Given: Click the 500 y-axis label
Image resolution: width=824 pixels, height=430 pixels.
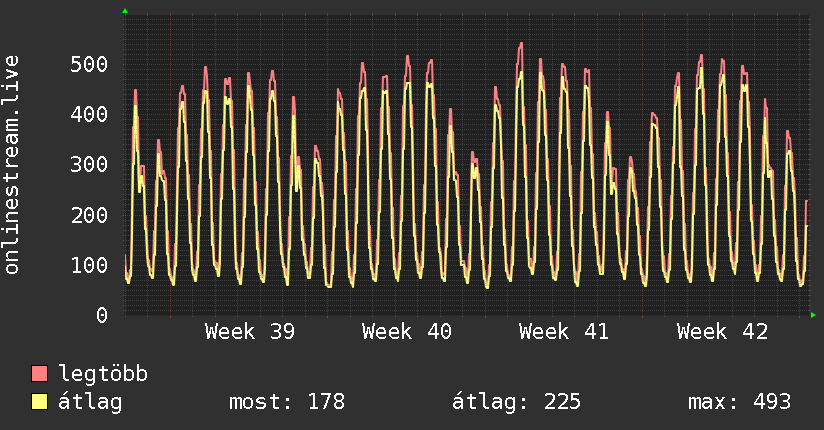Looking at the screenshot, I should [x=89, y=64].
